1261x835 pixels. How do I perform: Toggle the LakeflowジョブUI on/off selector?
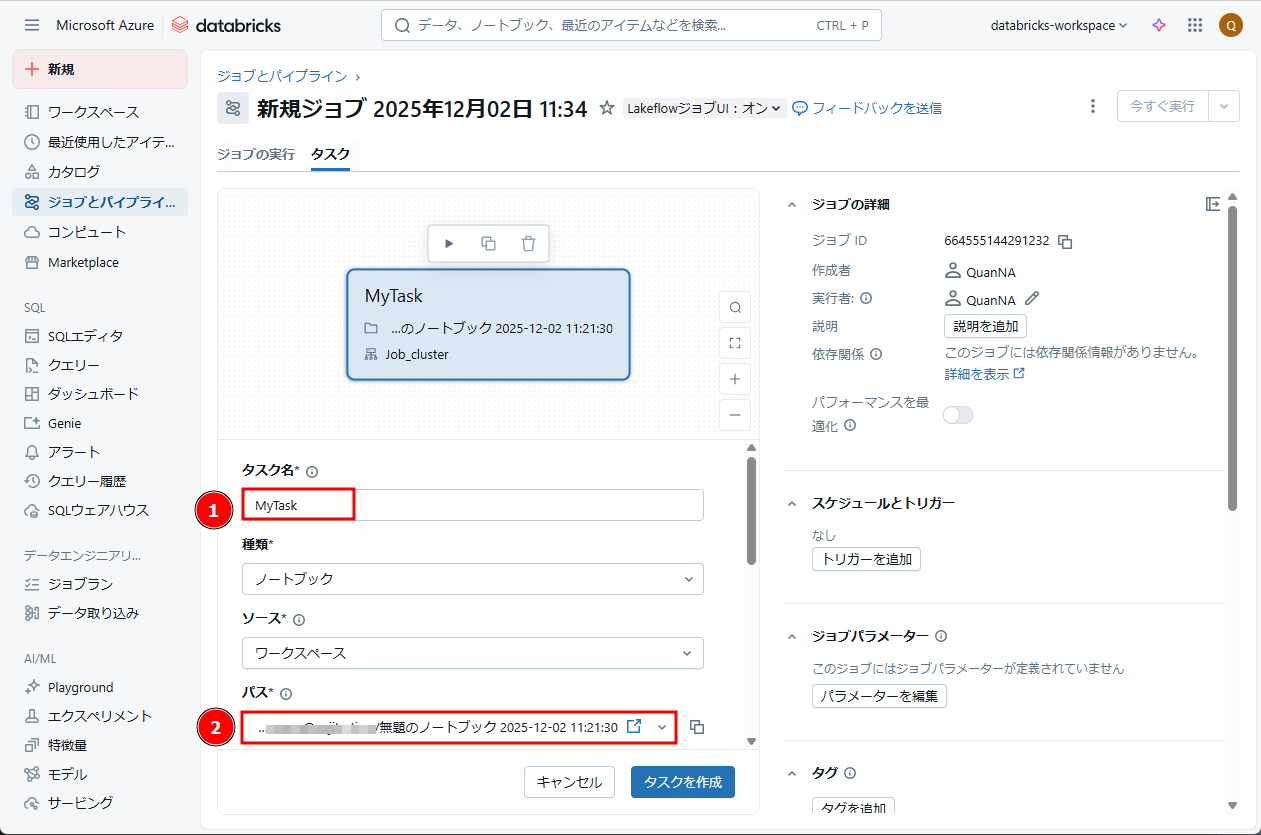(x=703, y=108)
